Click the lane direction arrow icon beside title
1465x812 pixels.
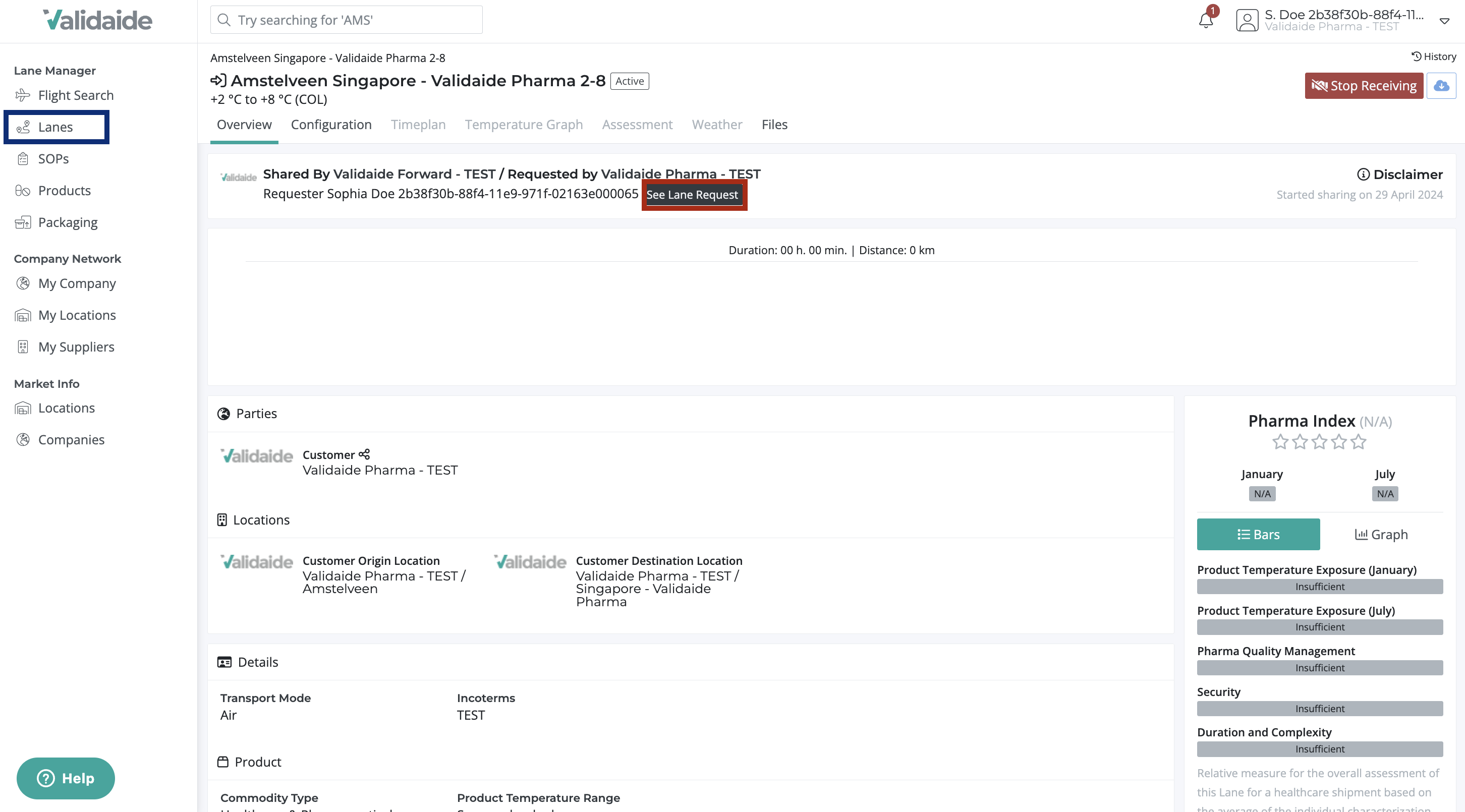[x=218, y=81]
